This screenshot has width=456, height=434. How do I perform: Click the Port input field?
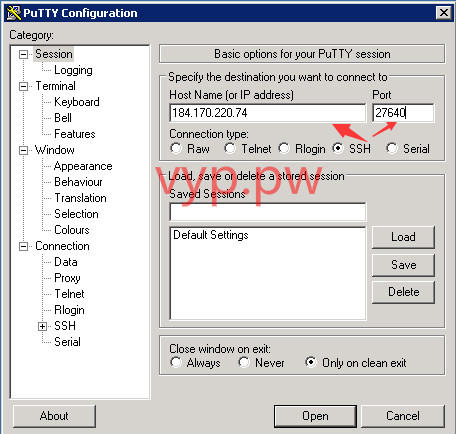(x=403, y=113)
